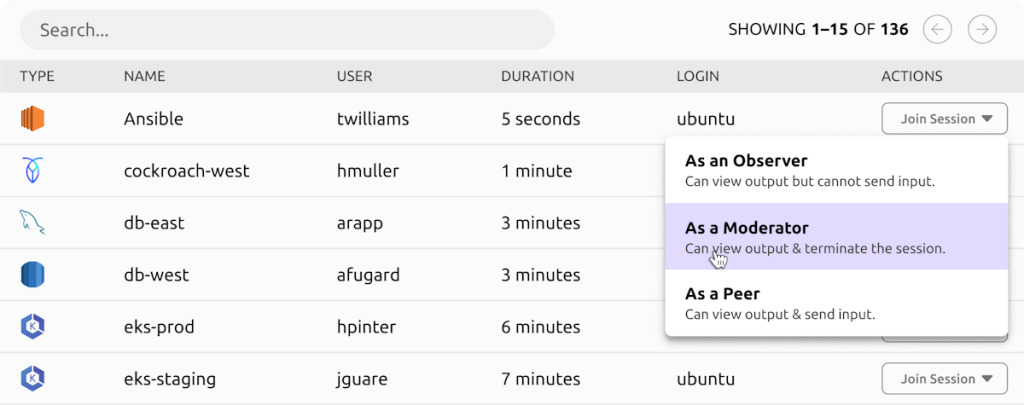Screen dimensions: 1024x405
Task: Click the TYPE column header
Action: pos(37,76)
